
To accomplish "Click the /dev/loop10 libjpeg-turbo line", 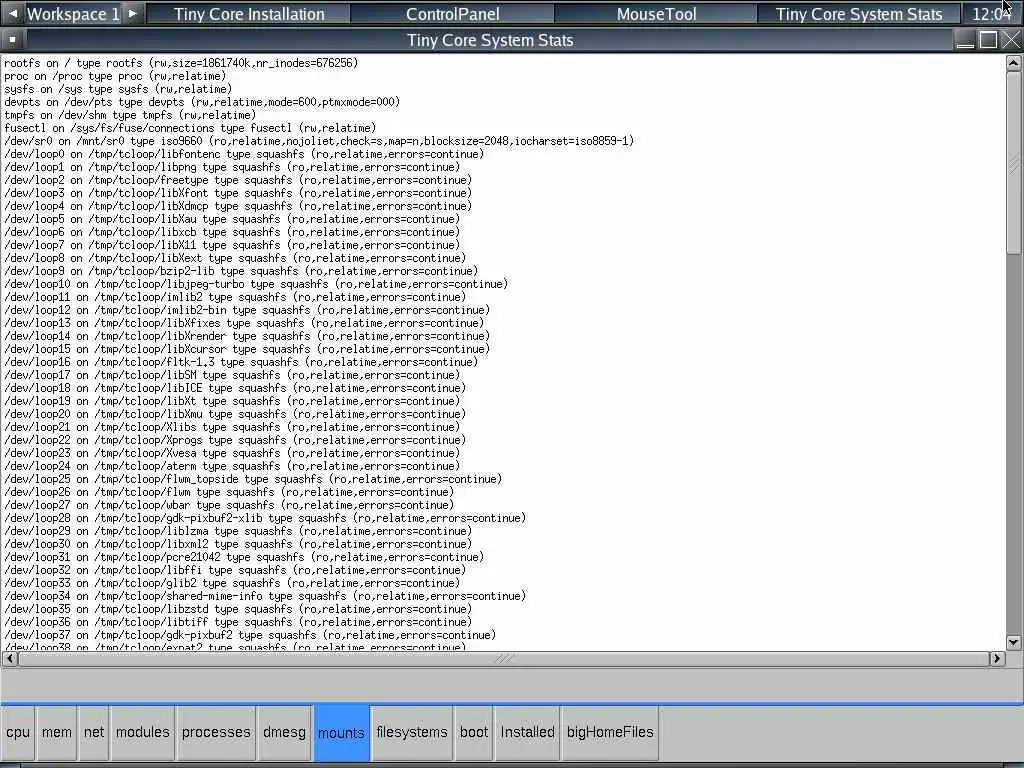I will (x=256, y=284).
